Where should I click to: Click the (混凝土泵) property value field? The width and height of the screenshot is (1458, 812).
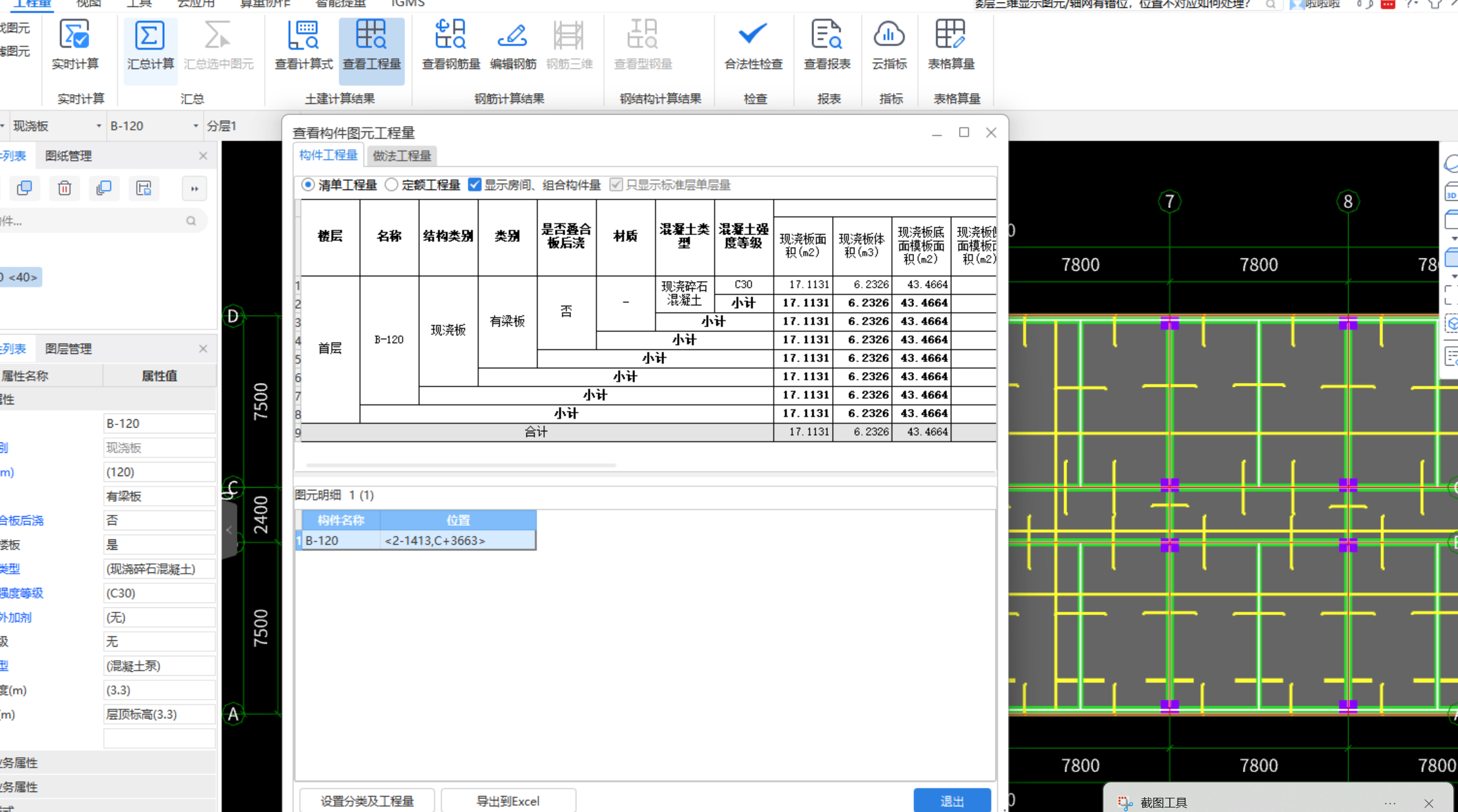click(159, 666)
